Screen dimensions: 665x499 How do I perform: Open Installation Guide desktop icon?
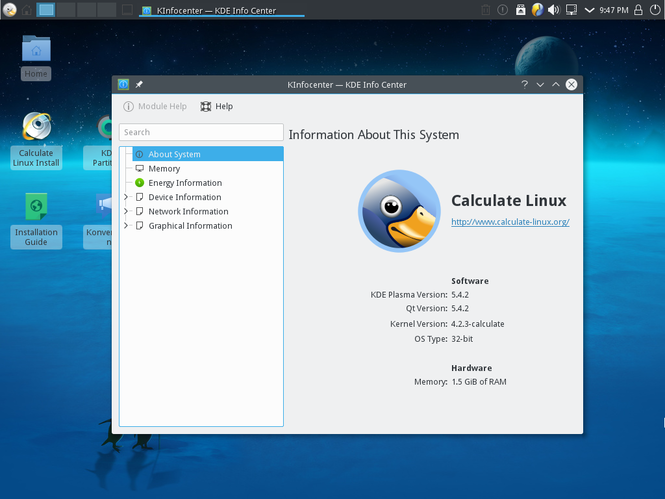click(x=36, y=220)
